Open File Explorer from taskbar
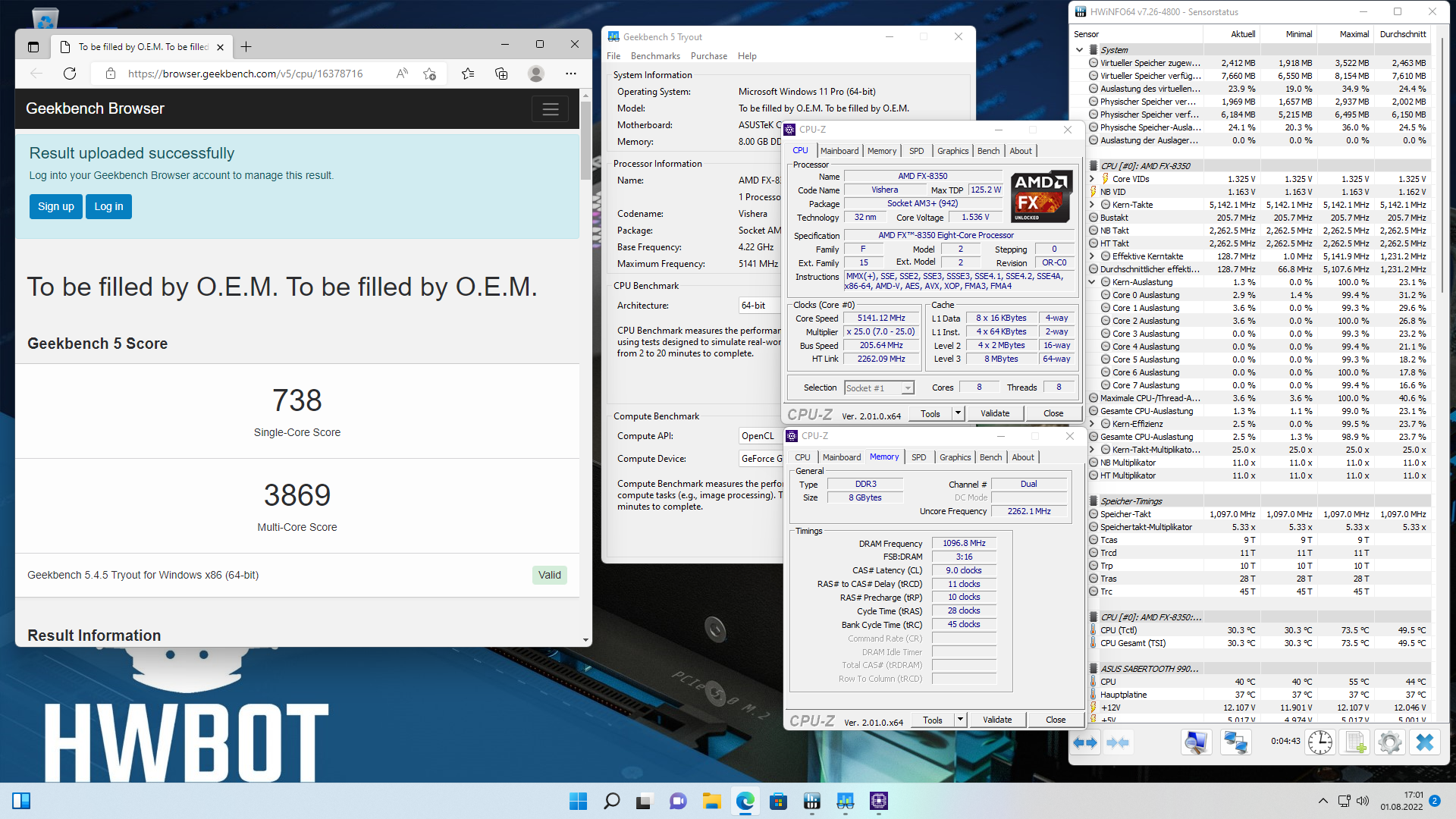Viewport: 1456px width, 819px height. coord(711,801)
